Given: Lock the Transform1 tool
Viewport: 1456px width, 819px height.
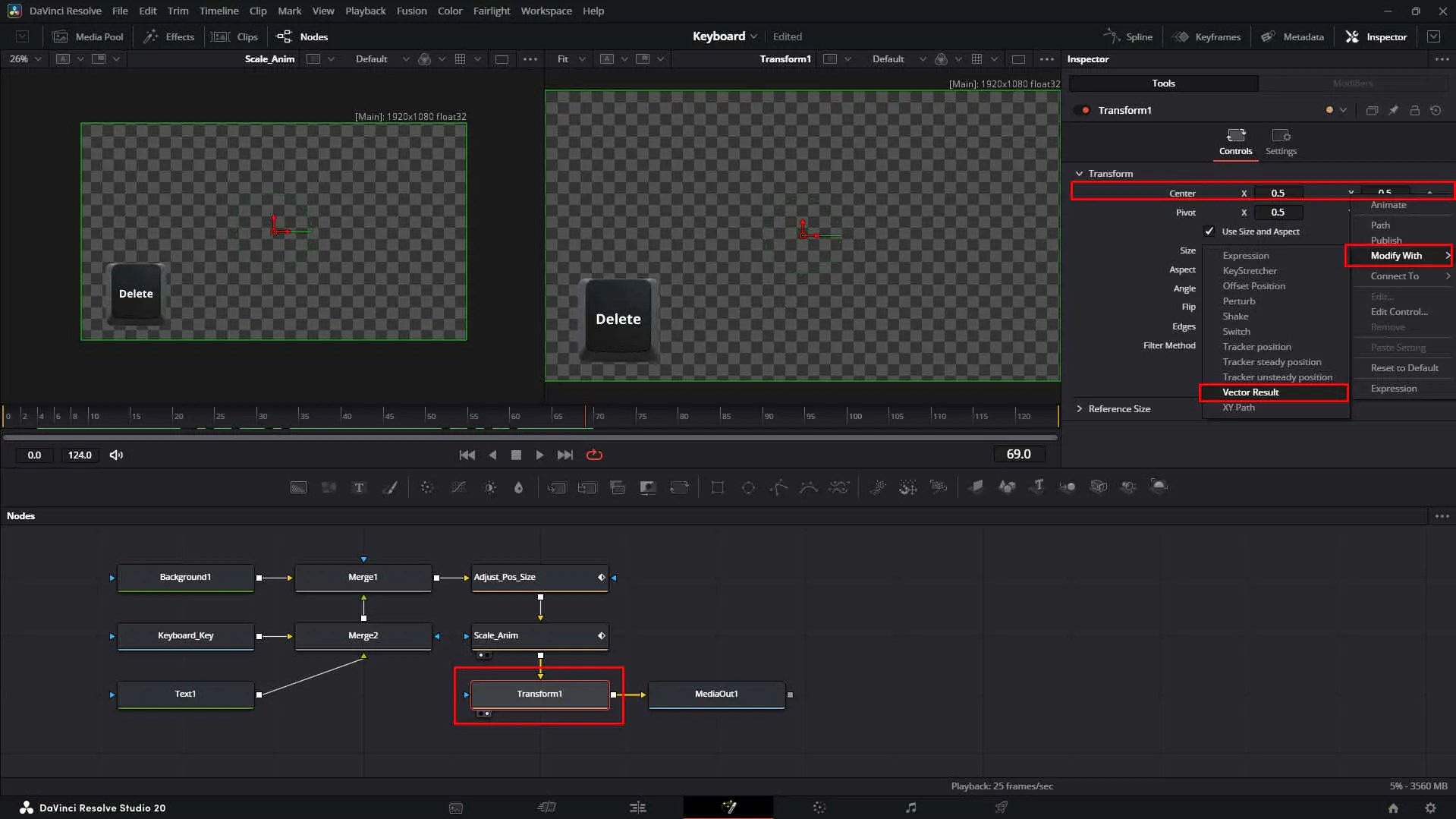Looking at the screenshot, I should 1414,110.
